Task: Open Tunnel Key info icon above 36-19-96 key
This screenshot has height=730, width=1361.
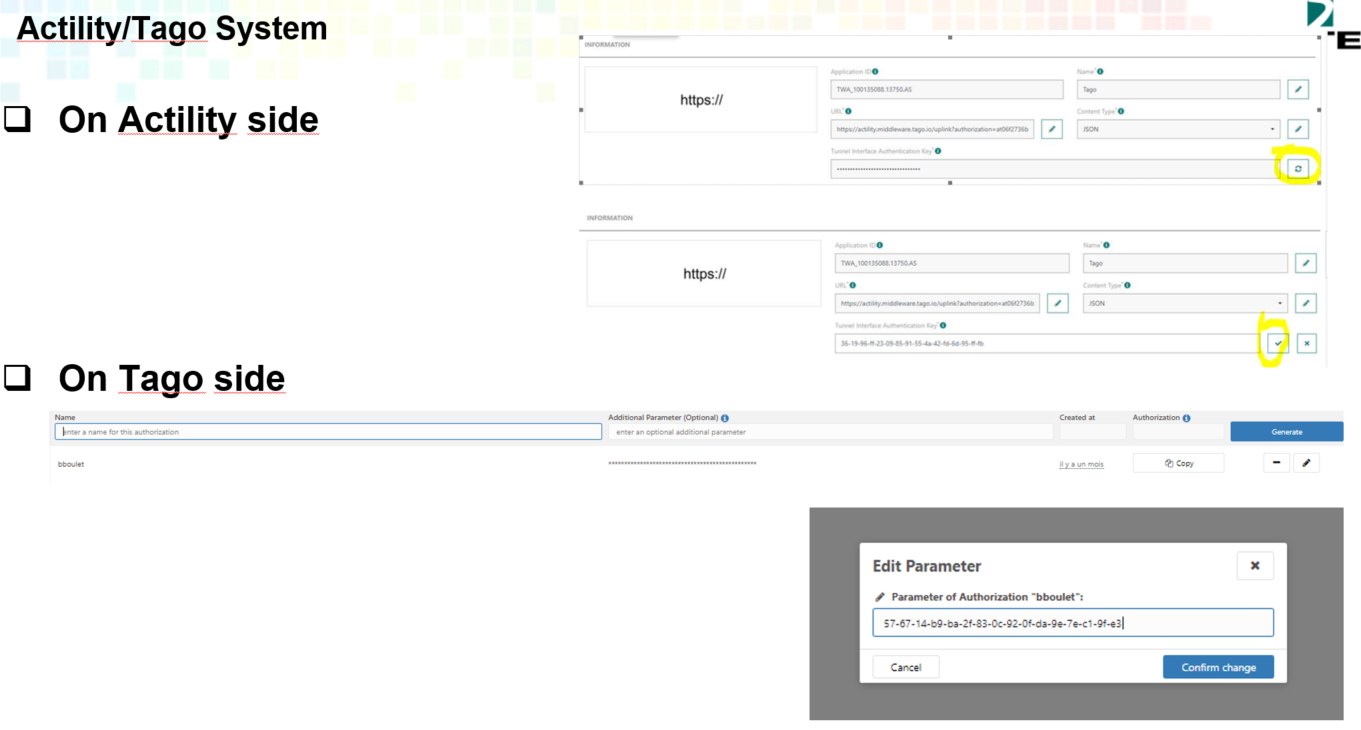Action: (x=943, y=325)
